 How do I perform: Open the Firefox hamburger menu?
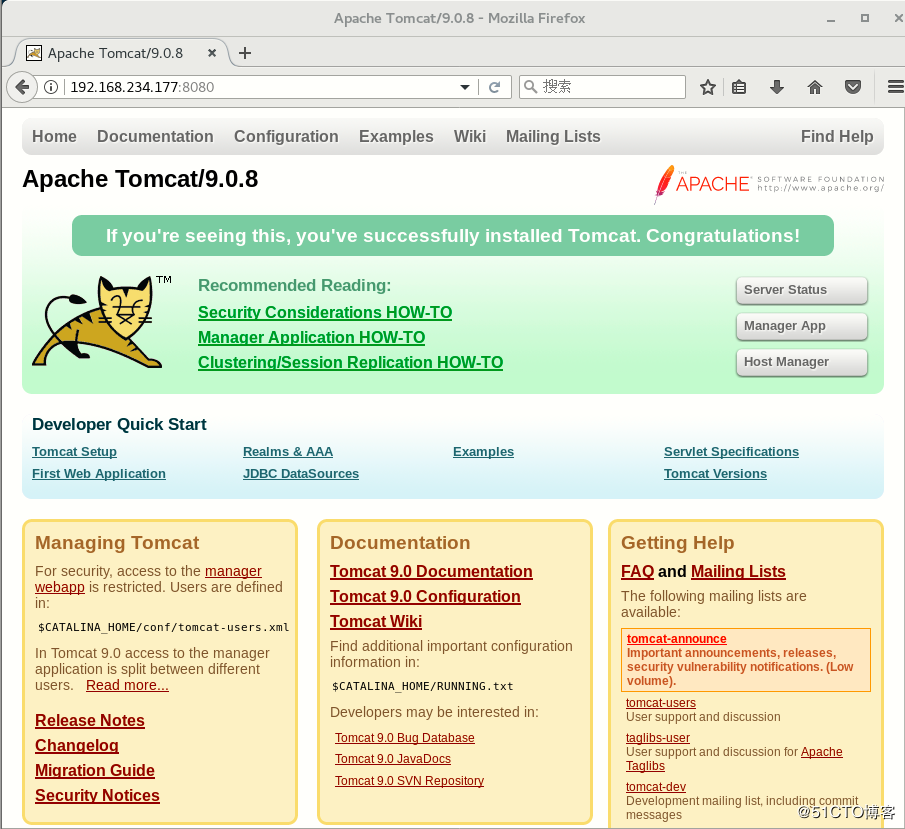895,87
